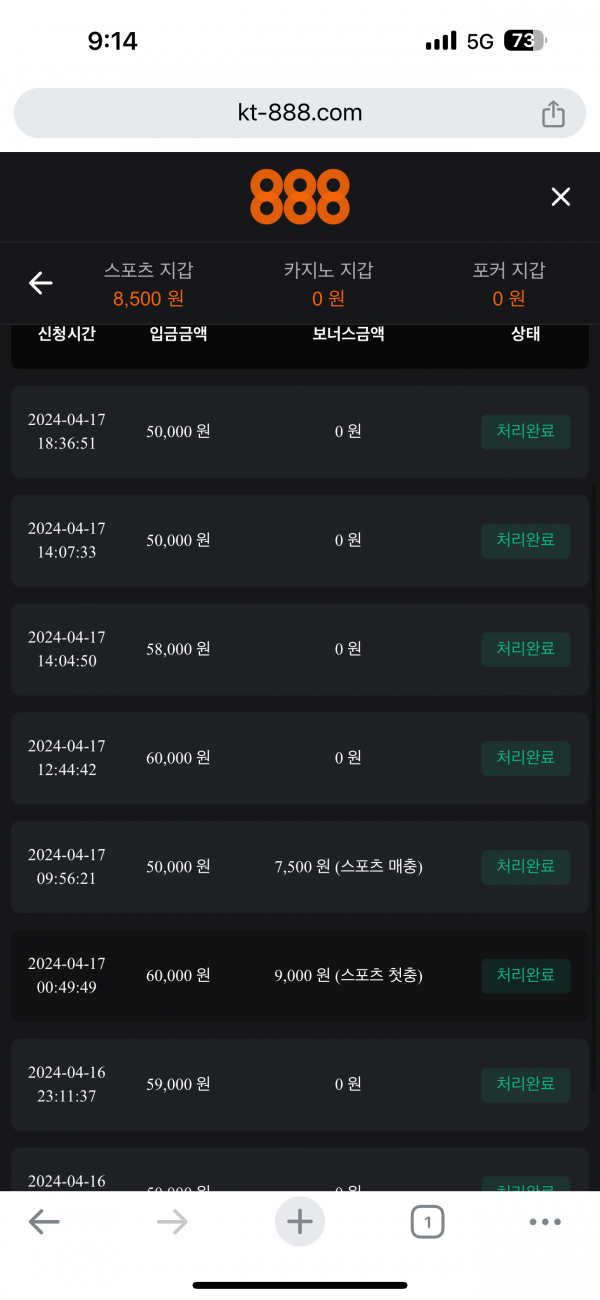Open new tab with plus icon
The width and height of the screenshot is (600, 1300).
coord(300,1221)
